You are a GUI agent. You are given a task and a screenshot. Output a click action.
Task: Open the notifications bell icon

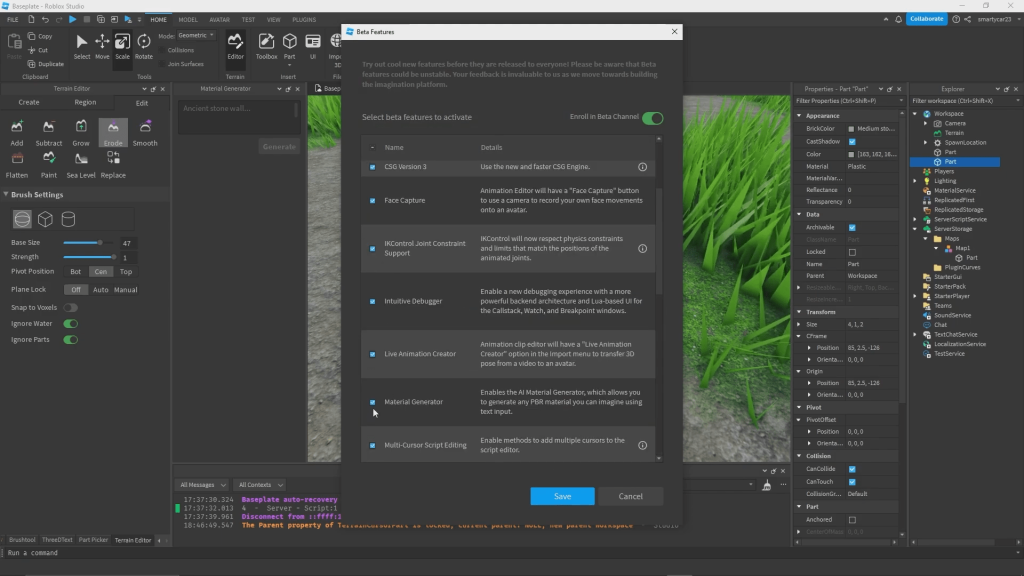tap(899, 20)
